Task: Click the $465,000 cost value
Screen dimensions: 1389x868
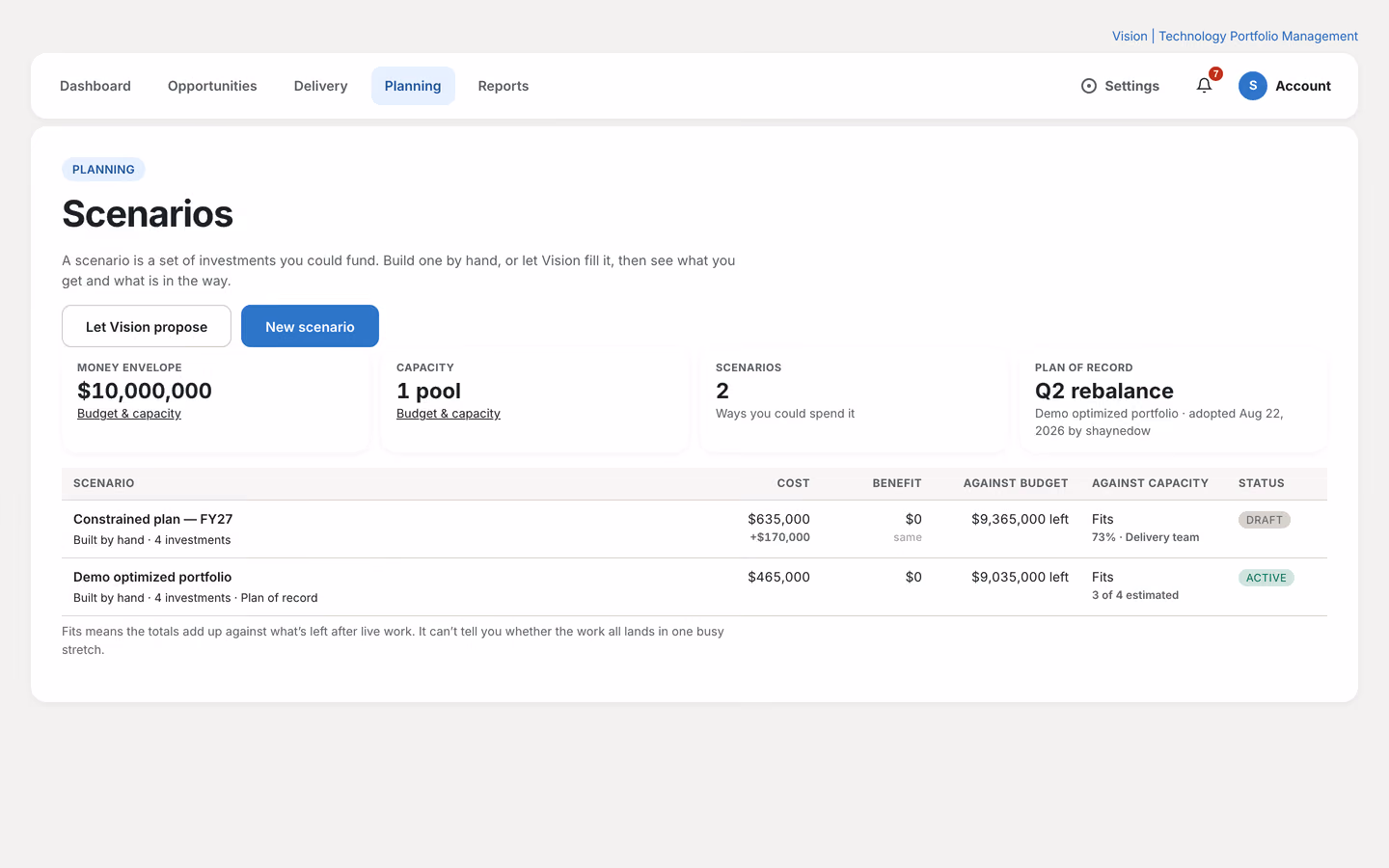Action: [778, 577]
